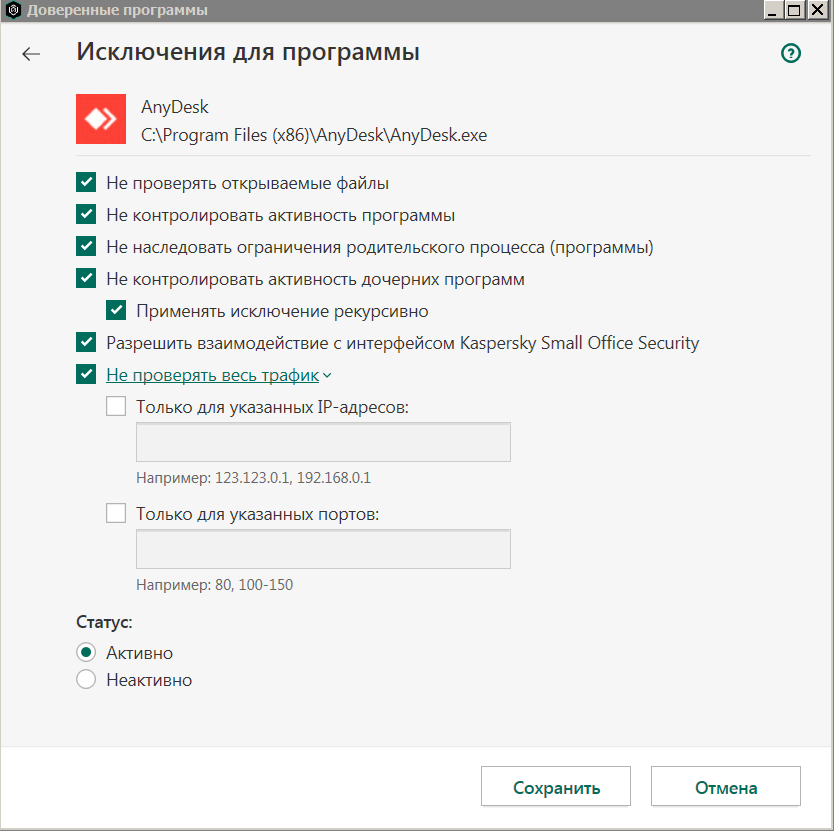Toggle "Не контролировать активность программы" checkbox

tap(86, 214)
